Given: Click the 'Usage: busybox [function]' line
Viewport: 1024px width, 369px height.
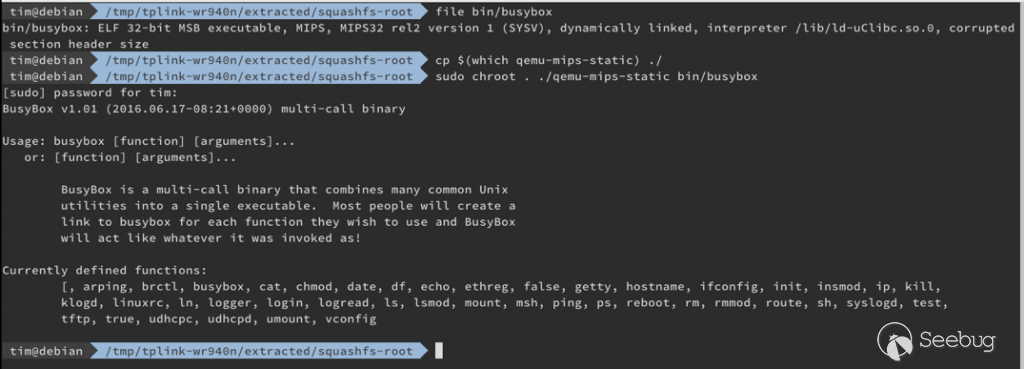Looking at the screenshot, I should (x=149, y=141).
